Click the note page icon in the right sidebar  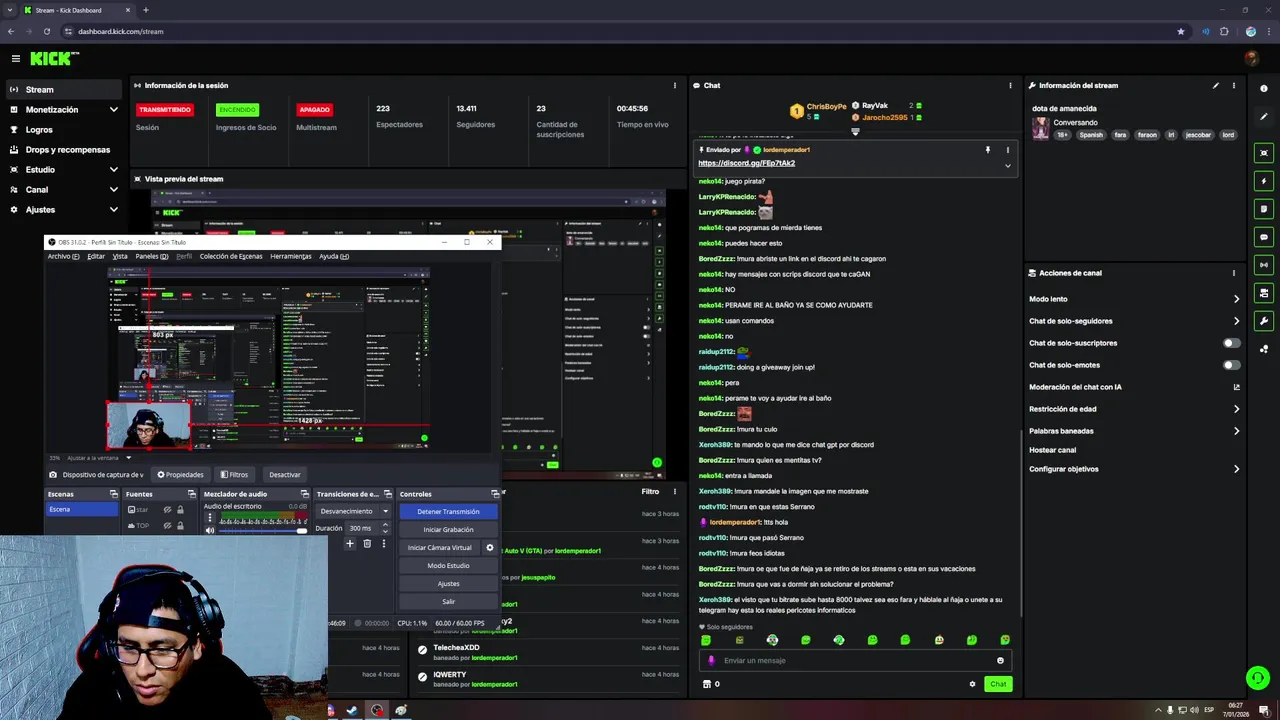tap(1264, 209)
